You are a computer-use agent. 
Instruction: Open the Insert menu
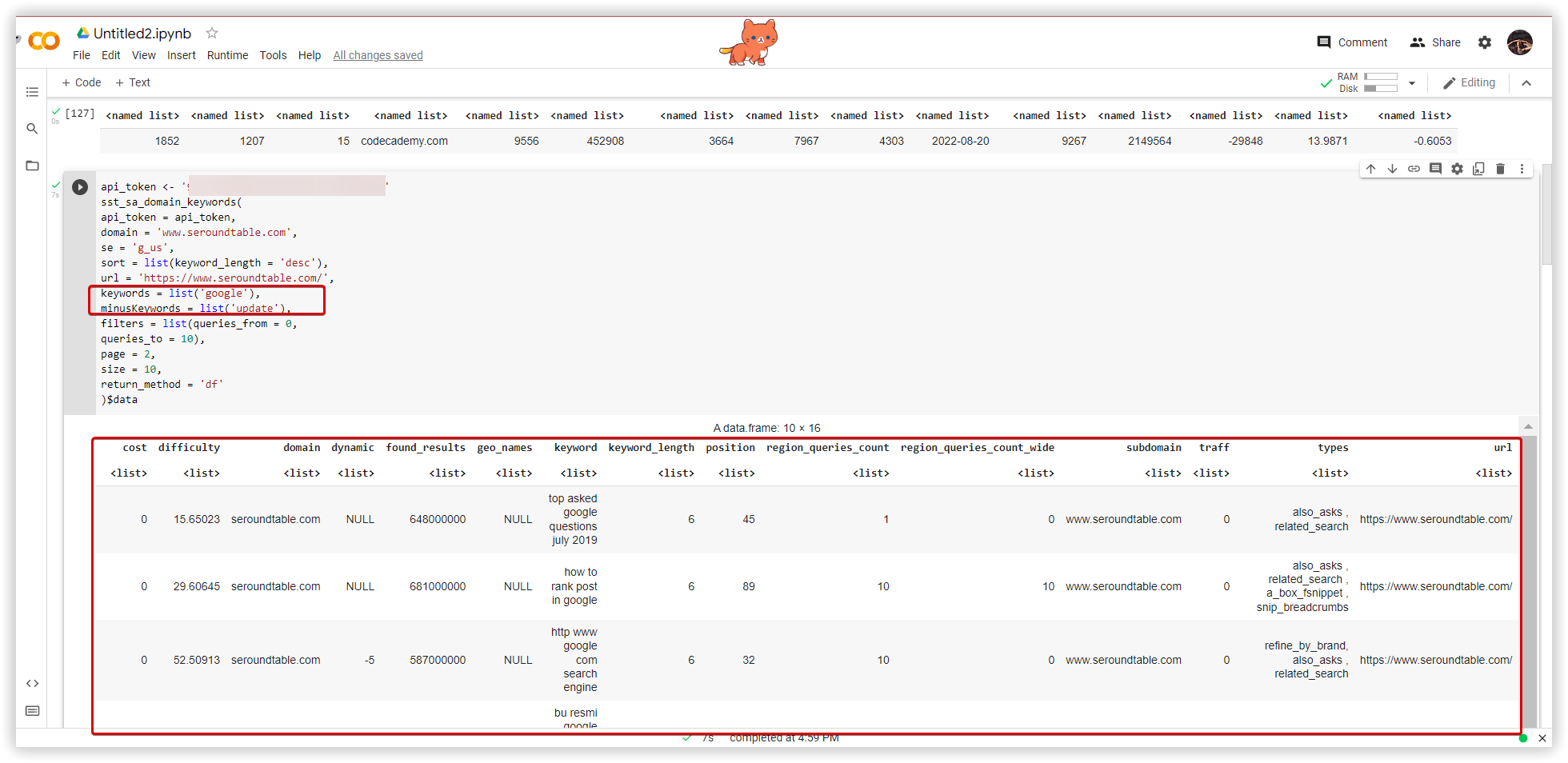click(x=182, y=55)
